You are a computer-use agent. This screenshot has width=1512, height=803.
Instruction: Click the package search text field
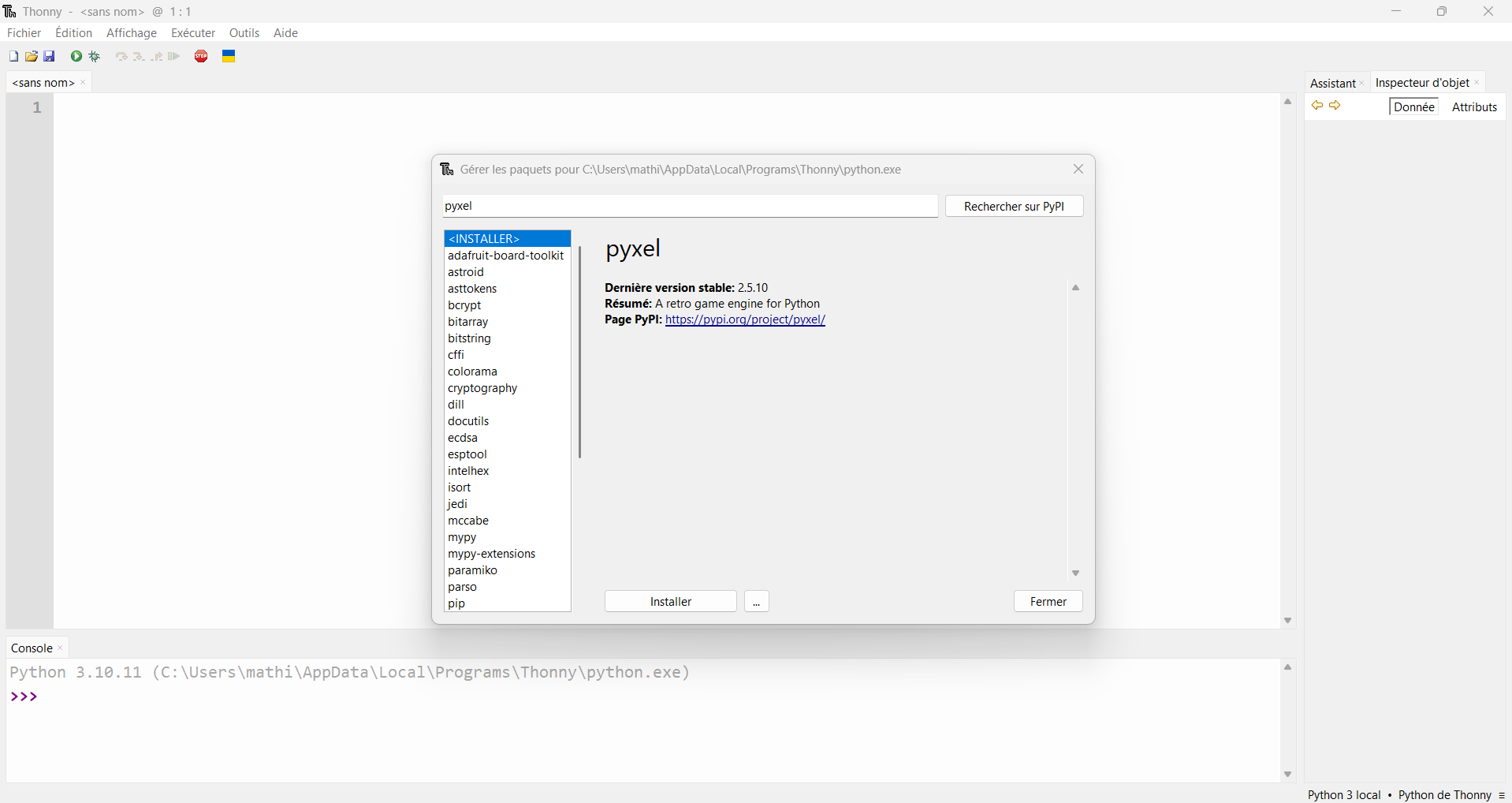point(690,206)
